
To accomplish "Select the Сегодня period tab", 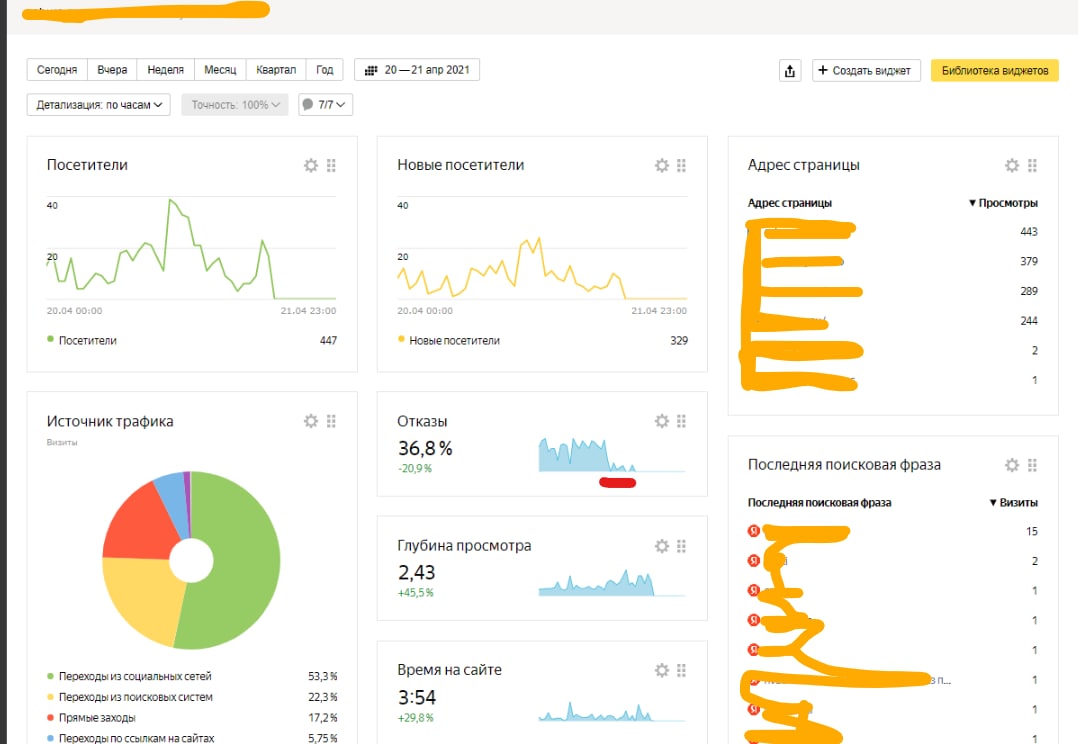I will click(x=57, y=69).
